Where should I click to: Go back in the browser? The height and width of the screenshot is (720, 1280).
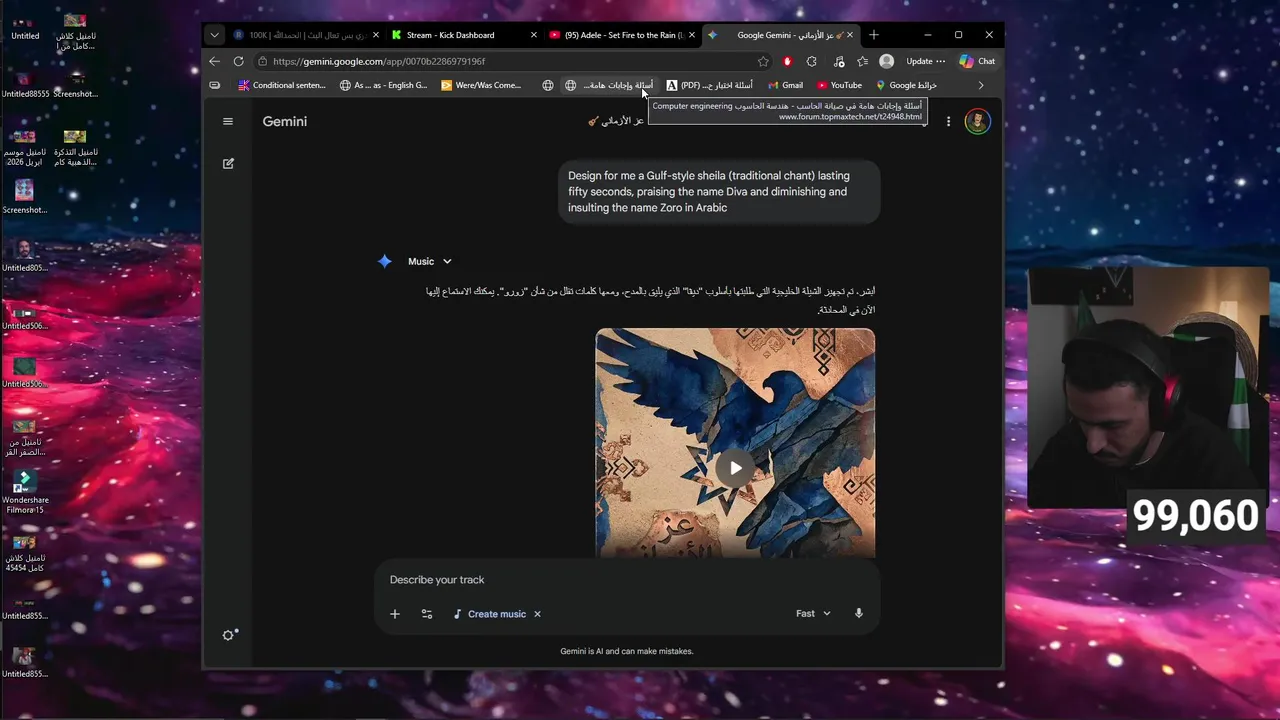click(x=215, y=61)
